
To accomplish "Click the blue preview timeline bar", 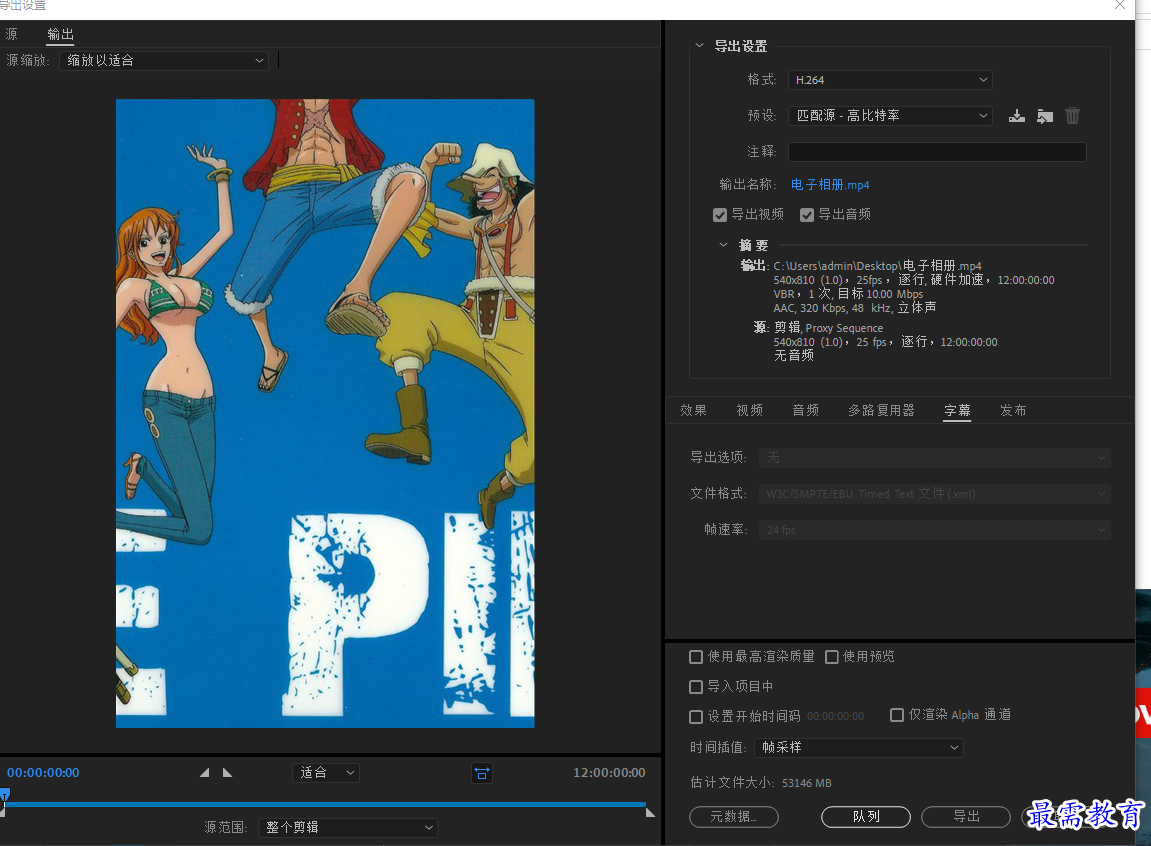I will (324, 805).
